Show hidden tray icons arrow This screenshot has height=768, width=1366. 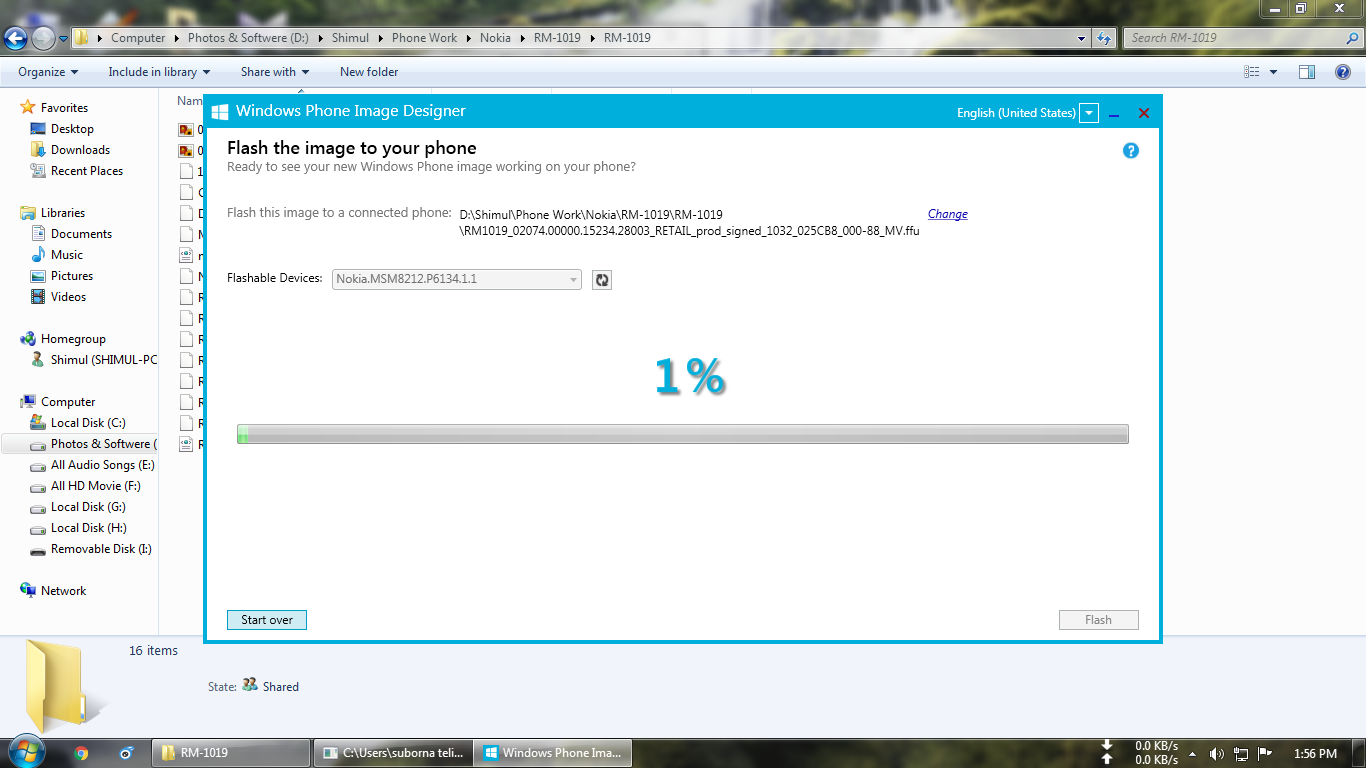pos(1192,754)
